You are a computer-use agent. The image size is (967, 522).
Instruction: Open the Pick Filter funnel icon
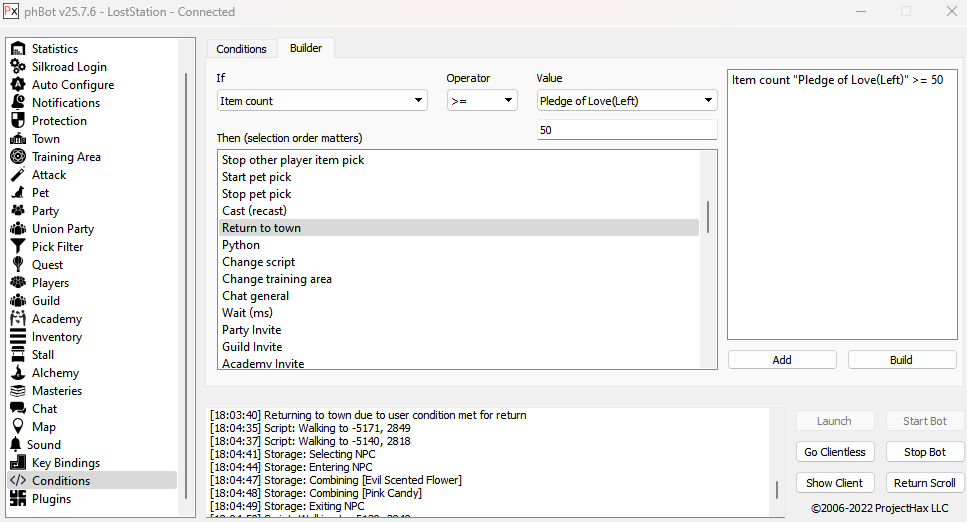pos(17,246)
